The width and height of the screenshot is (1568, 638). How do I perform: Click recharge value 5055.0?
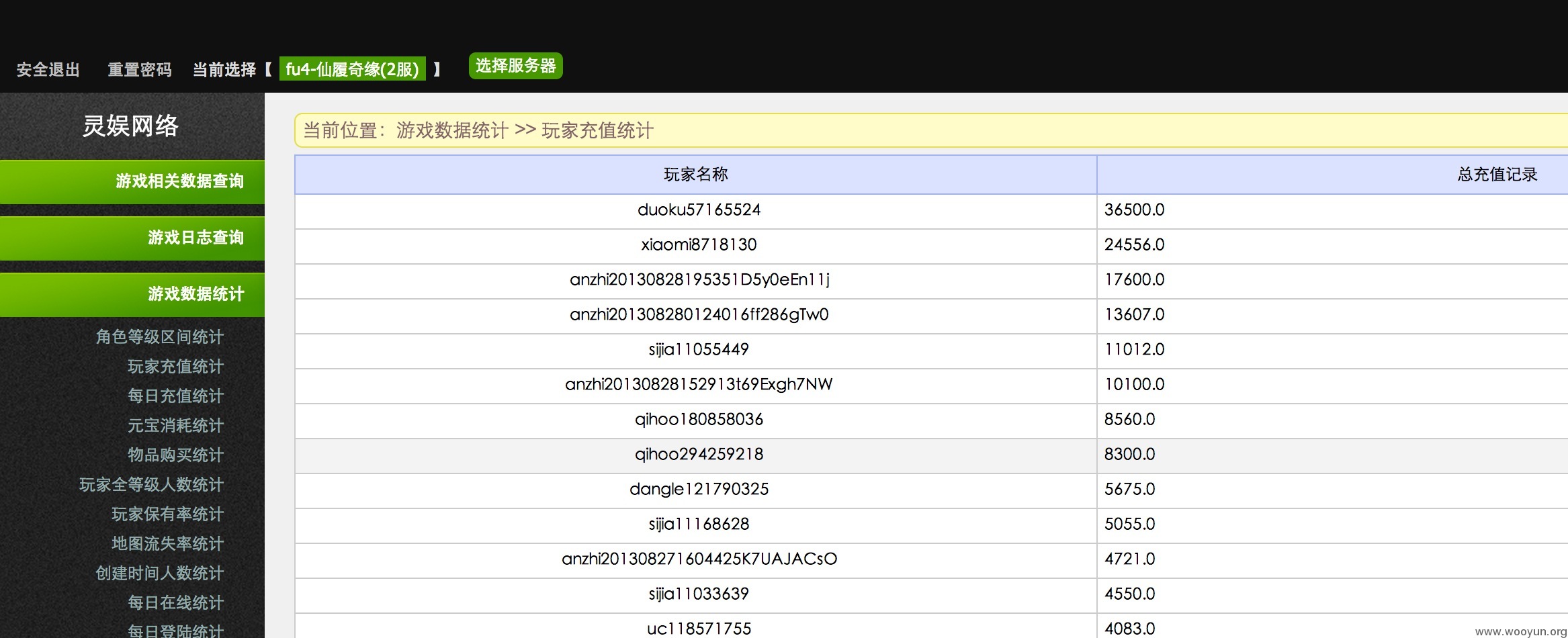pyautogui.click(x=1129, y=524)
